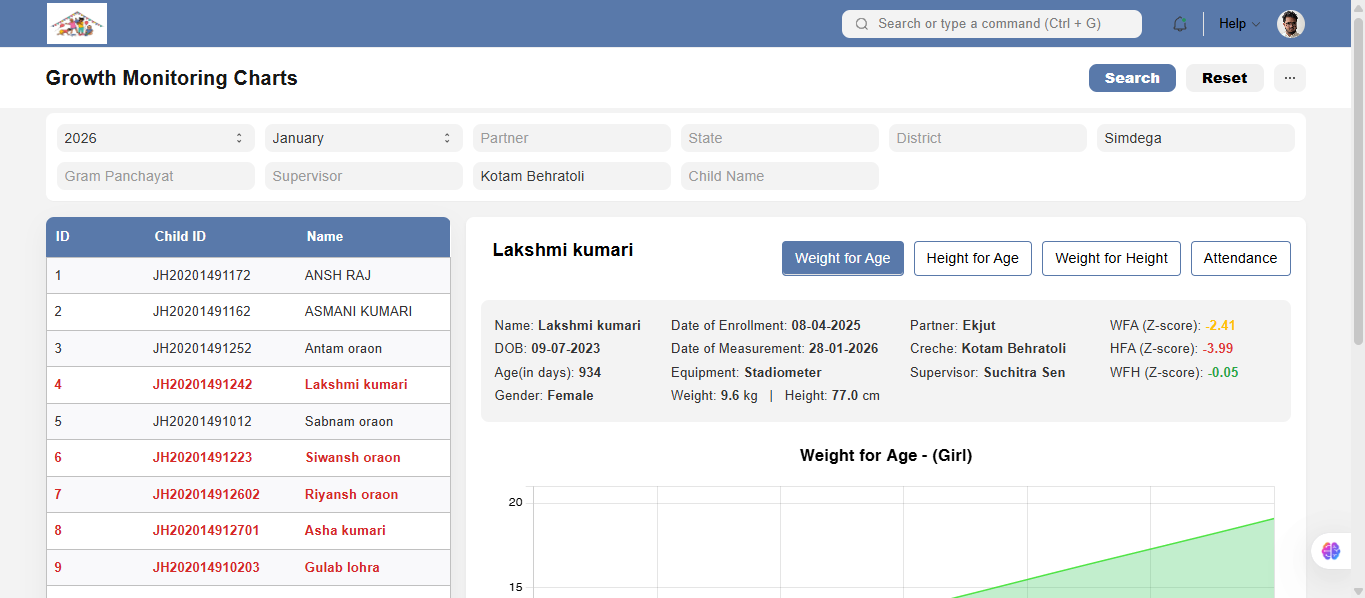Open the user avatar profile menu
Screen dimensions: 1365x598
point(1291,24)
